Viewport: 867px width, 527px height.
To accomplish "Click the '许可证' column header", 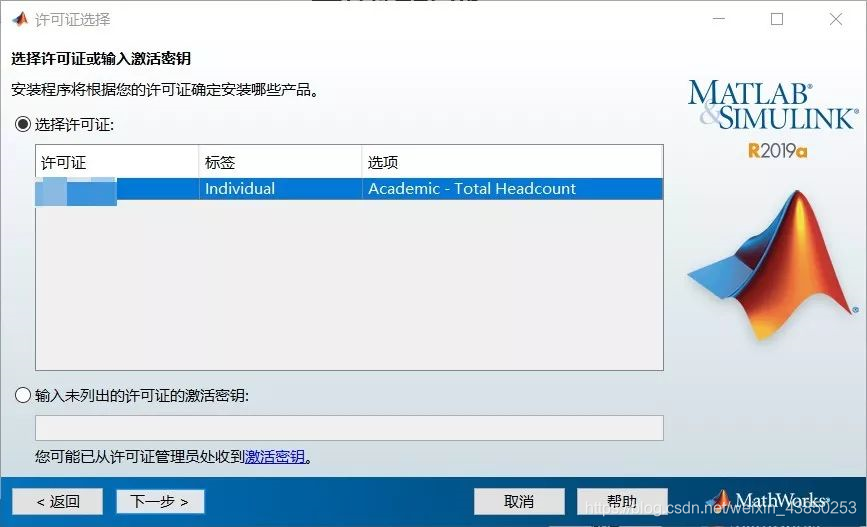I will (x=117, y=162).
